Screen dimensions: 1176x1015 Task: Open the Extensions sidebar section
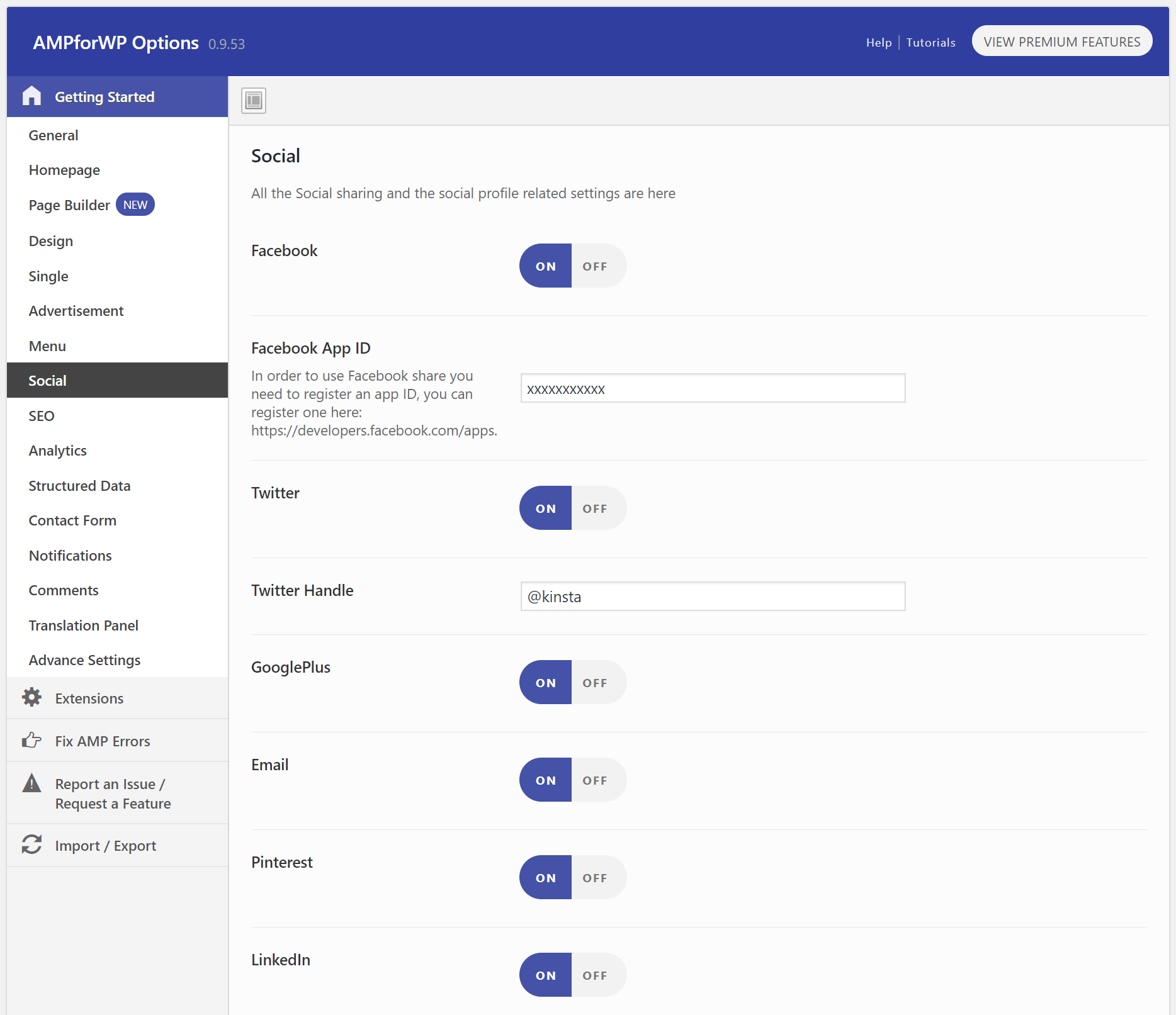[x=89, y=698]
